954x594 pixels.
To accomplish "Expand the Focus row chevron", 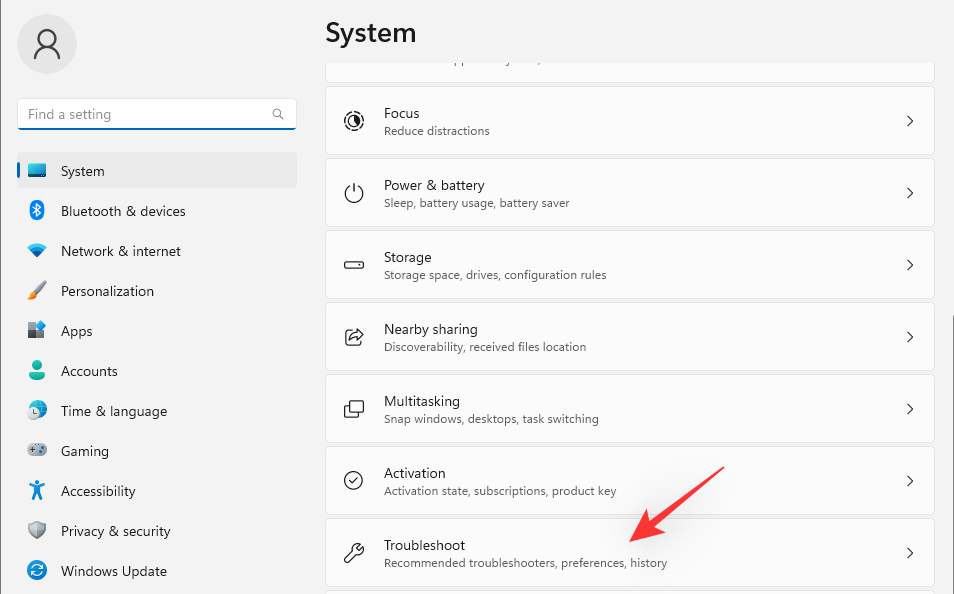I will [910, 121].
